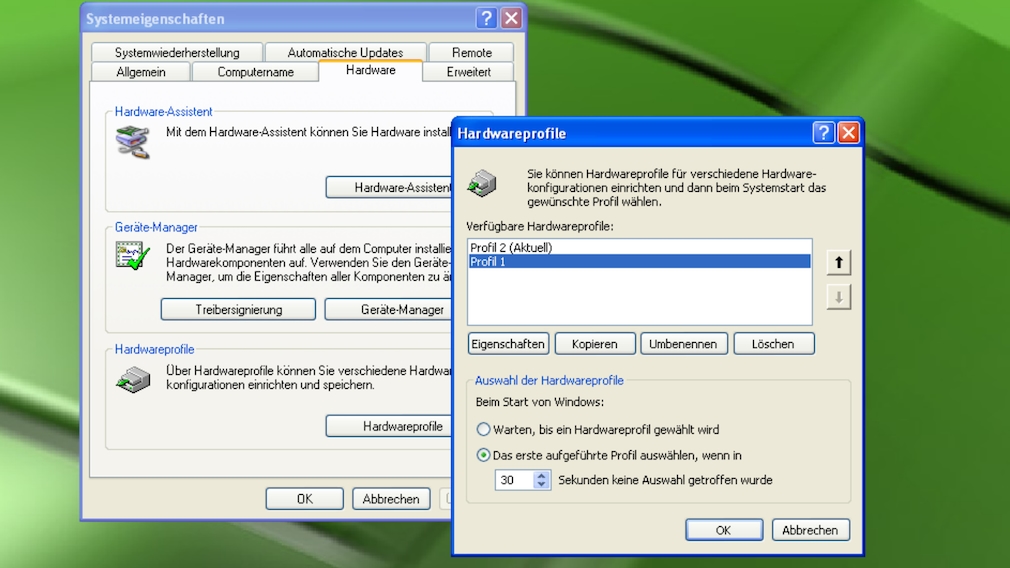Select 'Profil 2 (Aktuell)' in the list
1010x568 pixels.
coord(511,248)
